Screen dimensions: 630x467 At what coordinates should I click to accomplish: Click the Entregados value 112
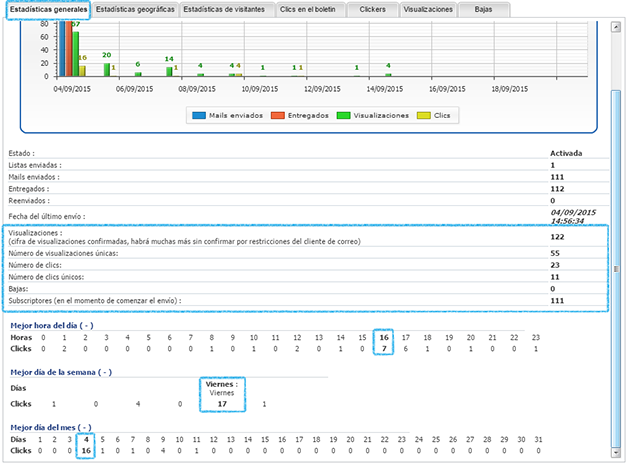coord(557,189)
